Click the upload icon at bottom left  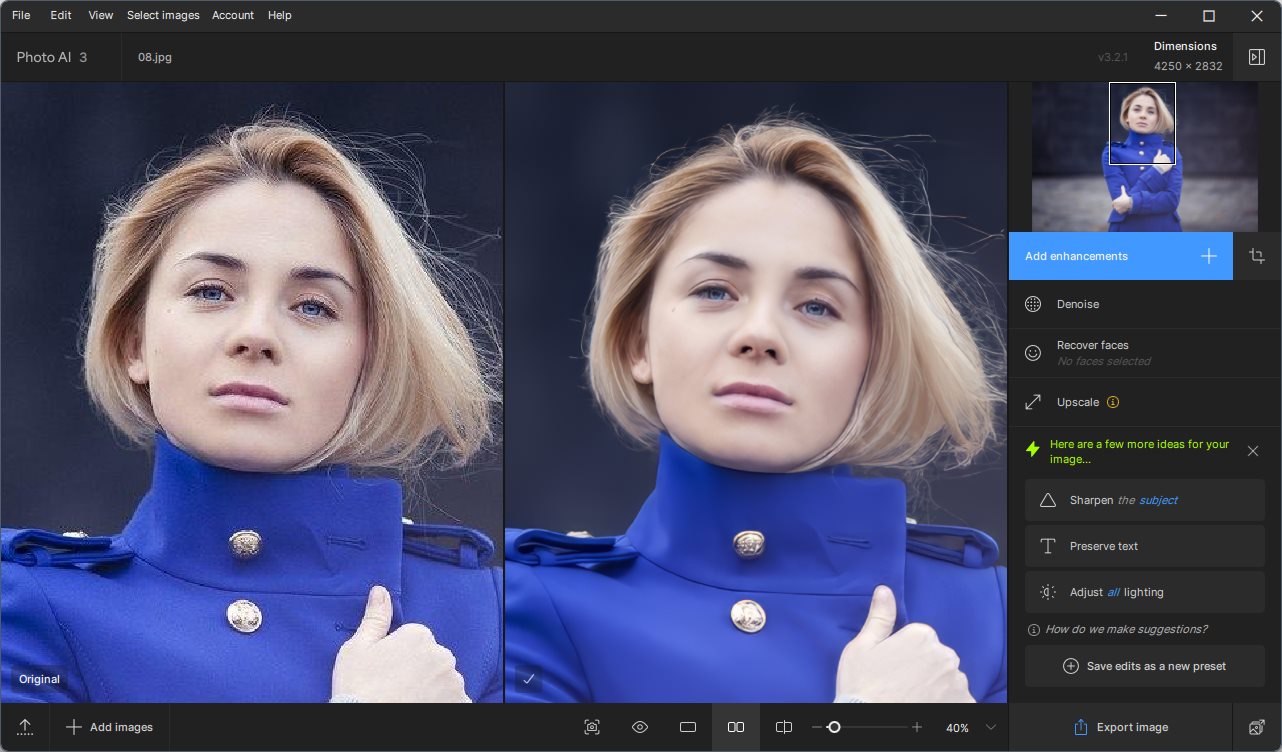click(25, 727)
